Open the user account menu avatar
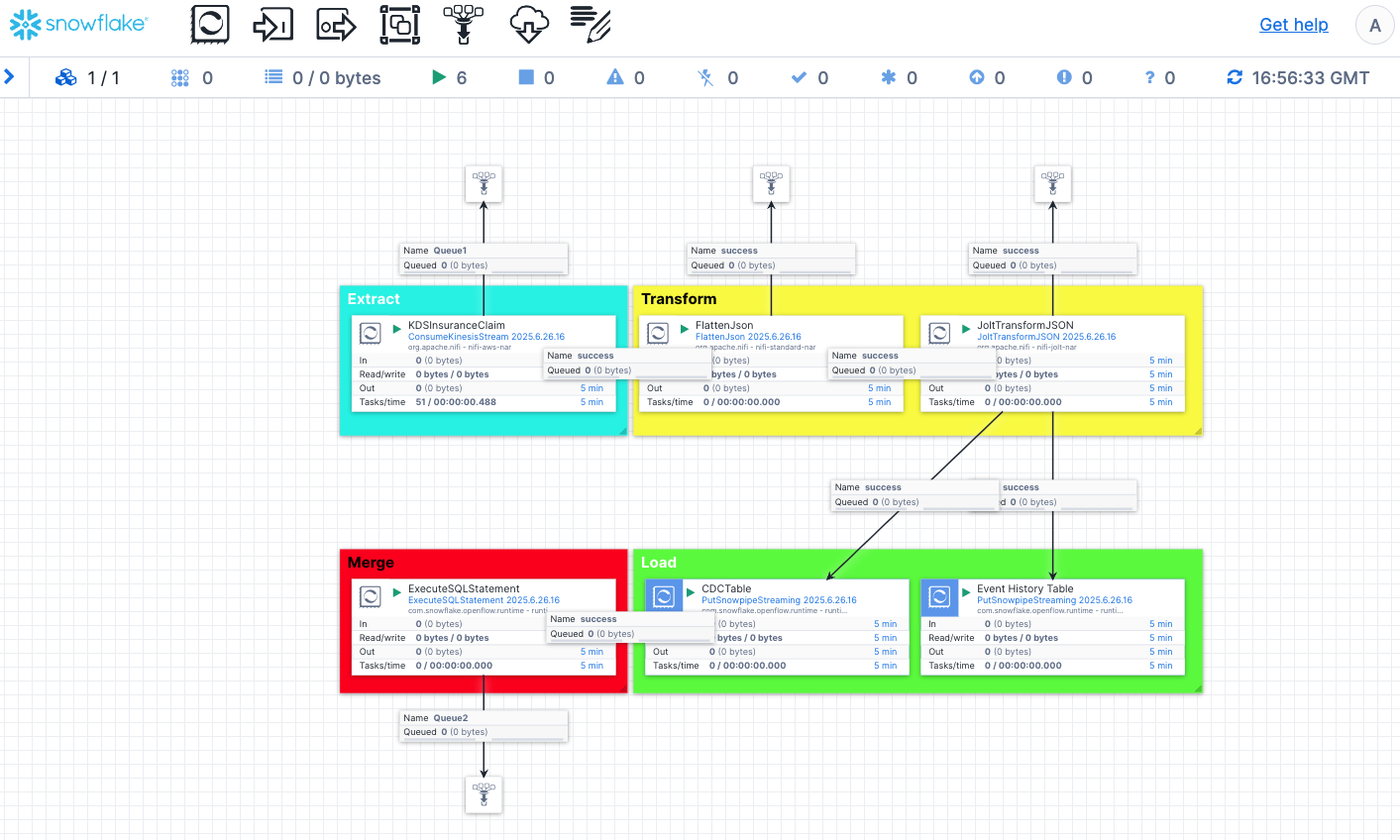This screenshot has width=1400, height=840. point(1374,26)
